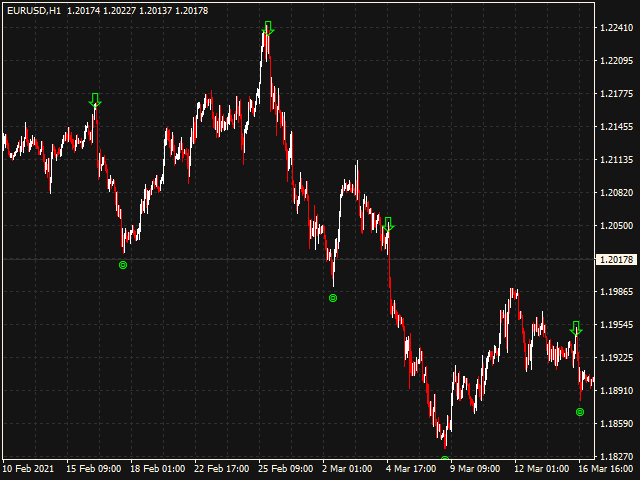Click the 1.19865 price scale label
This screenshot has height=480, width=640.
616,292
